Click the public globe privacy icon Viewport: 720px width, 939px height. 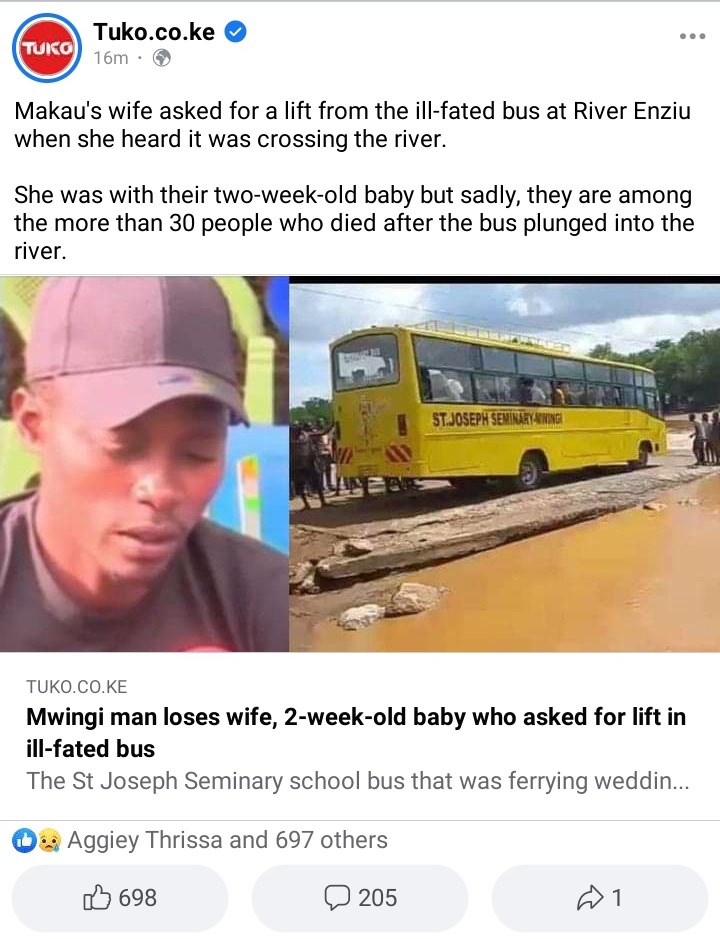pyautogui.click(x=162, y=58)
